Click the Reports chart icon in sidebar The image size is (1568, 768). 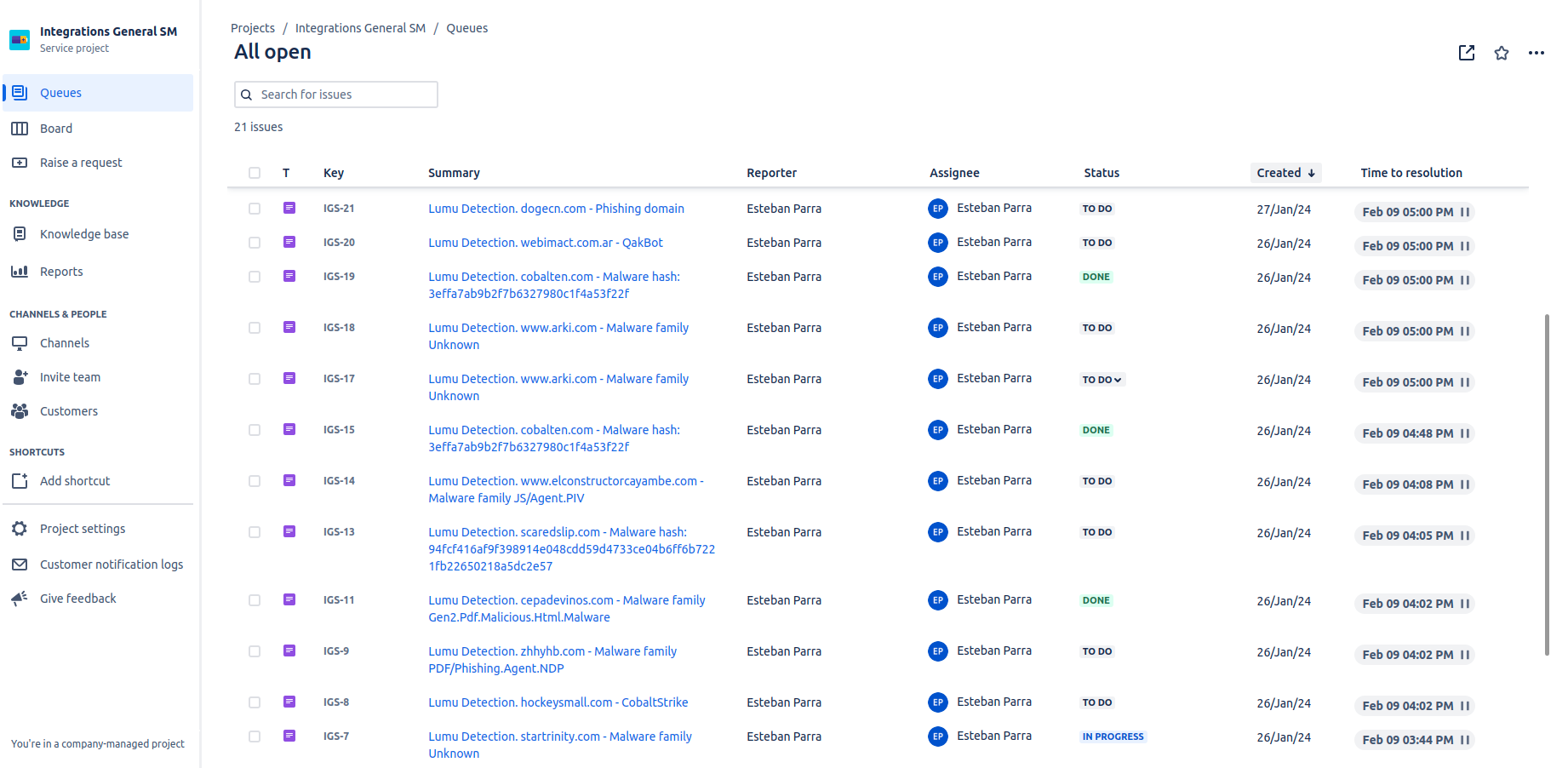20,272
